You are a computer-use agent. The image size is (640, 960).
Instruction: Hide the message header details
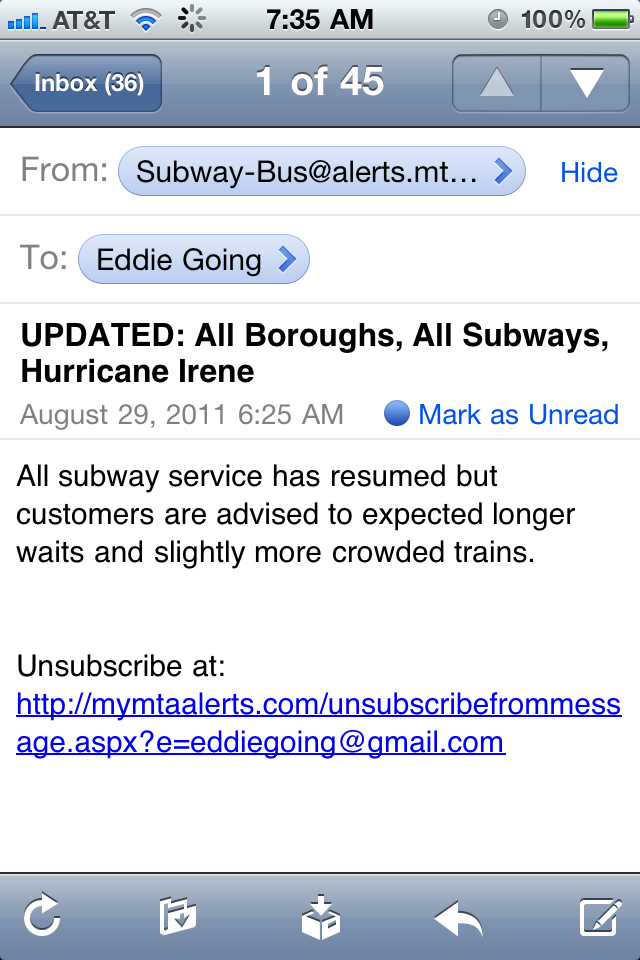pos(588,173)
